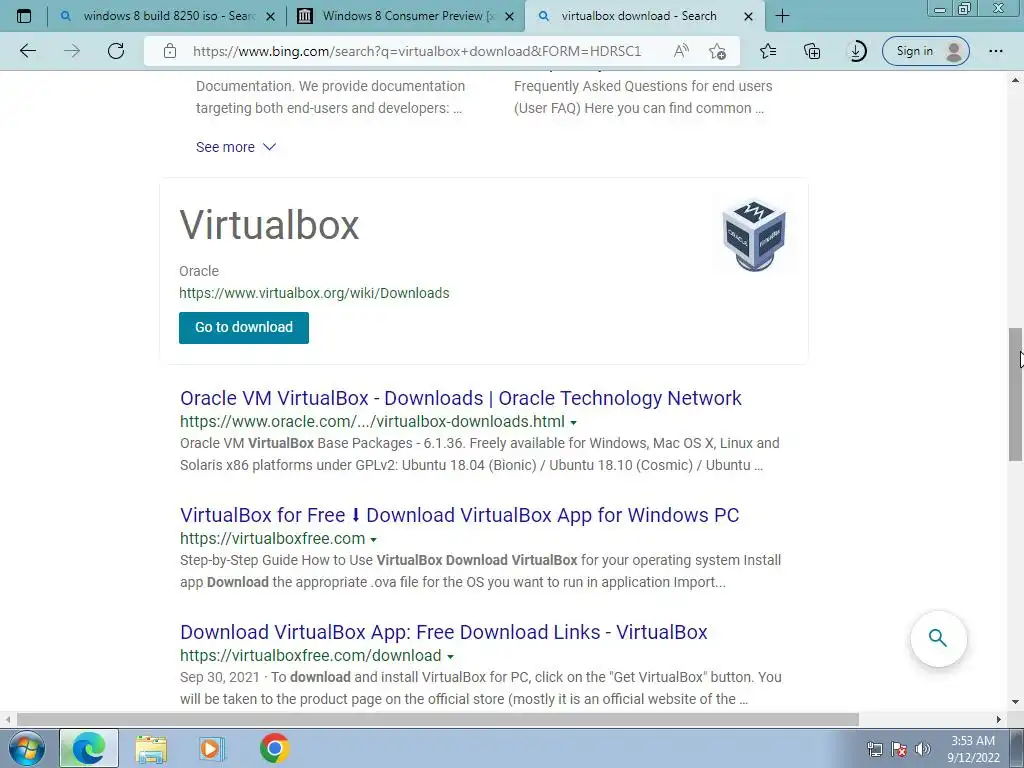Screen dimensions: 1024x768
Task: Click the horizontal scrollbar right arrow
Action: [x=999, y=719]
